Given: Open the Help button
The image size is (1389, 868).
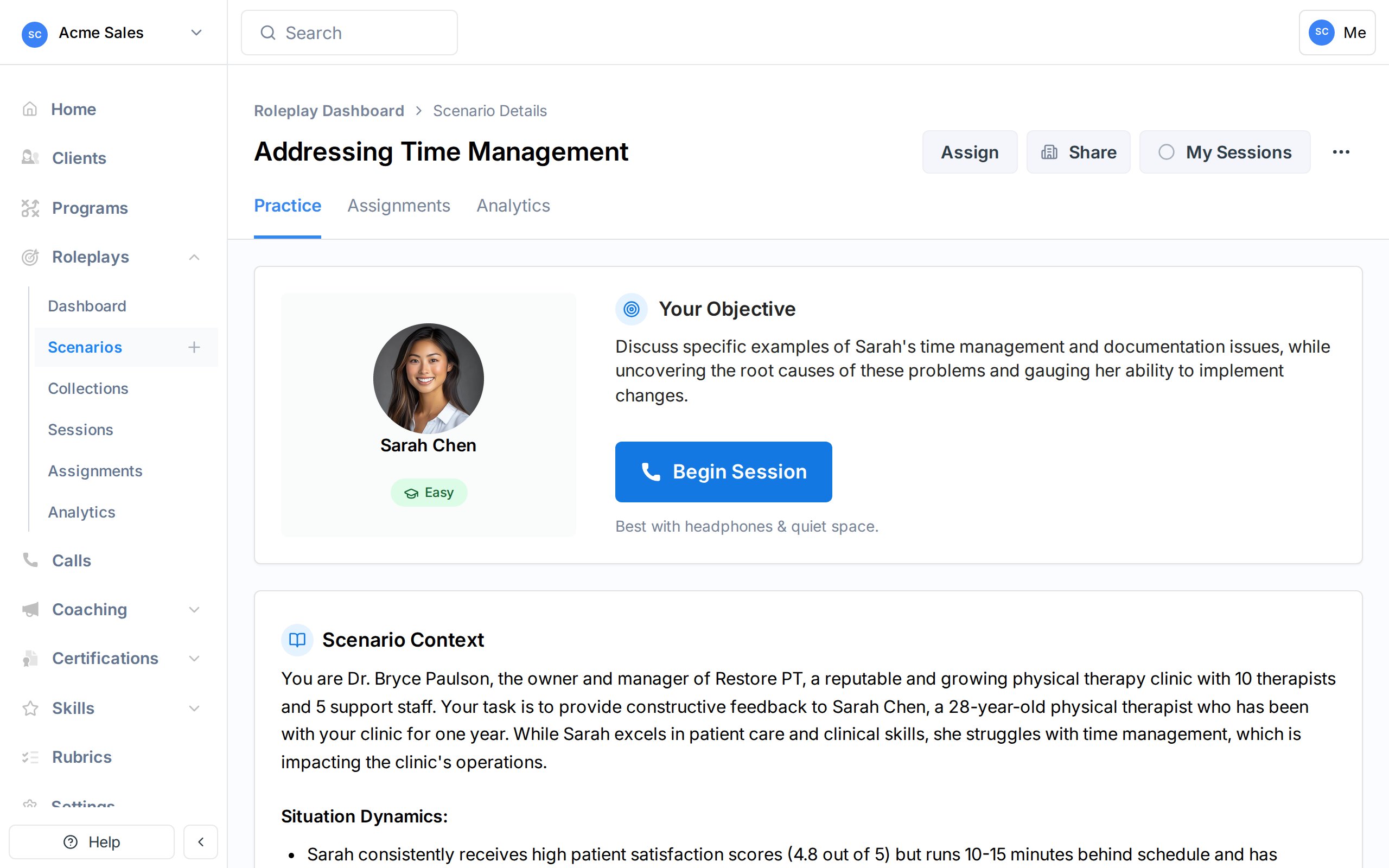Looking at the screenshot, I should click(x=92, y=842).
